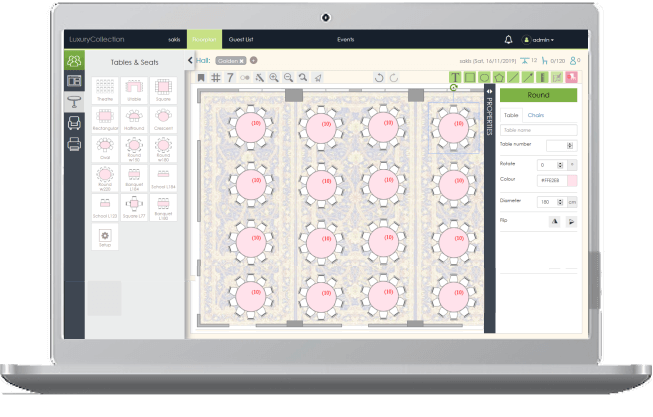Flip the table horizontally
The image size is (653, 417).
[x=555, y=222]
